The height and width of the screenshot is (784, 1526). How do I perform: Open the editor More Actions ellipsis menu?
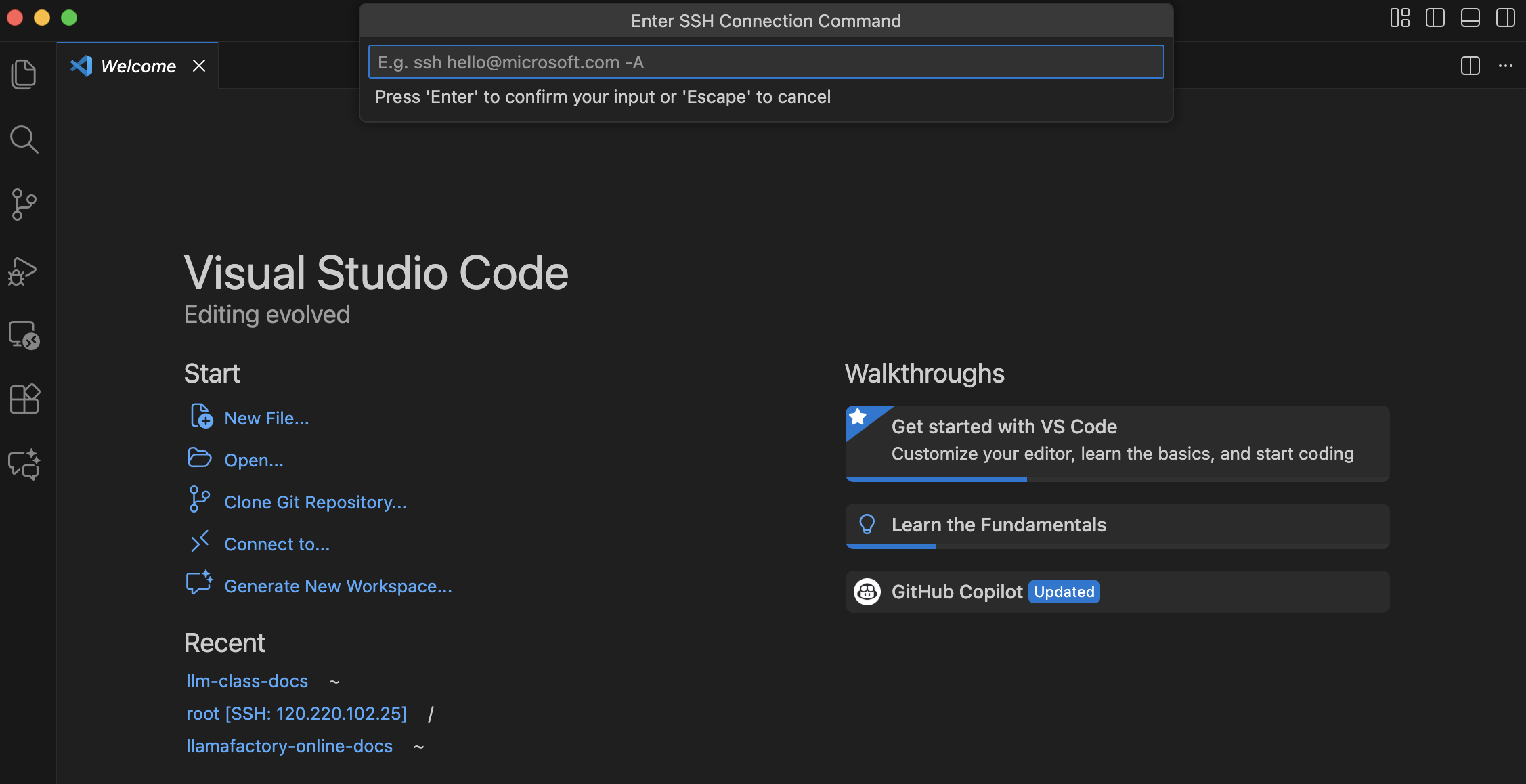coord(1505,66)
